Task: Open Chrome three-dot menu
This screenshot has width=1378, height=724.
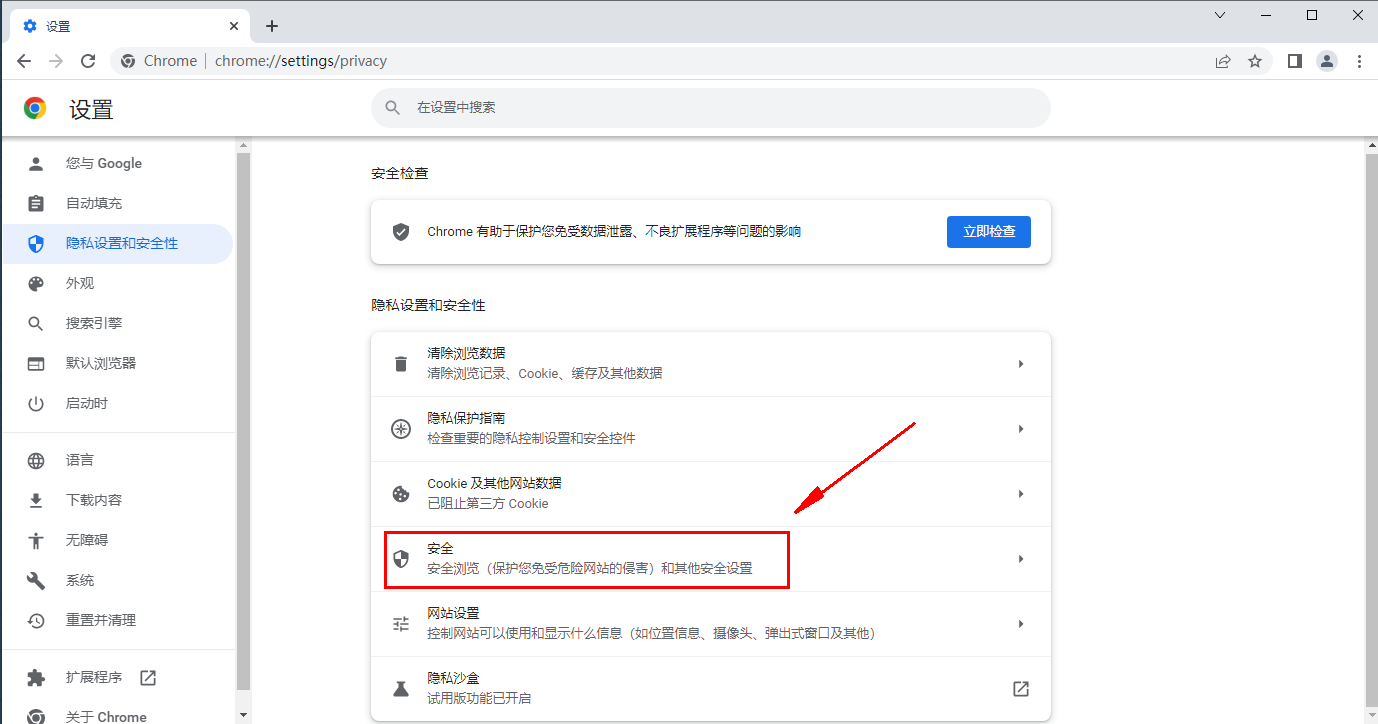Action: pos(1359,61)
